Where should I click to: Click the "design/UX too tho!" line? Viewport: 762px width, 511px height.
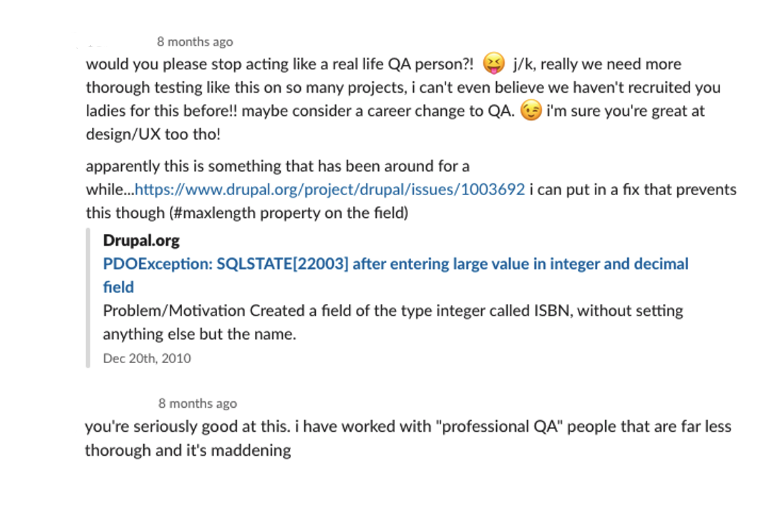click(x=154, y=135)
